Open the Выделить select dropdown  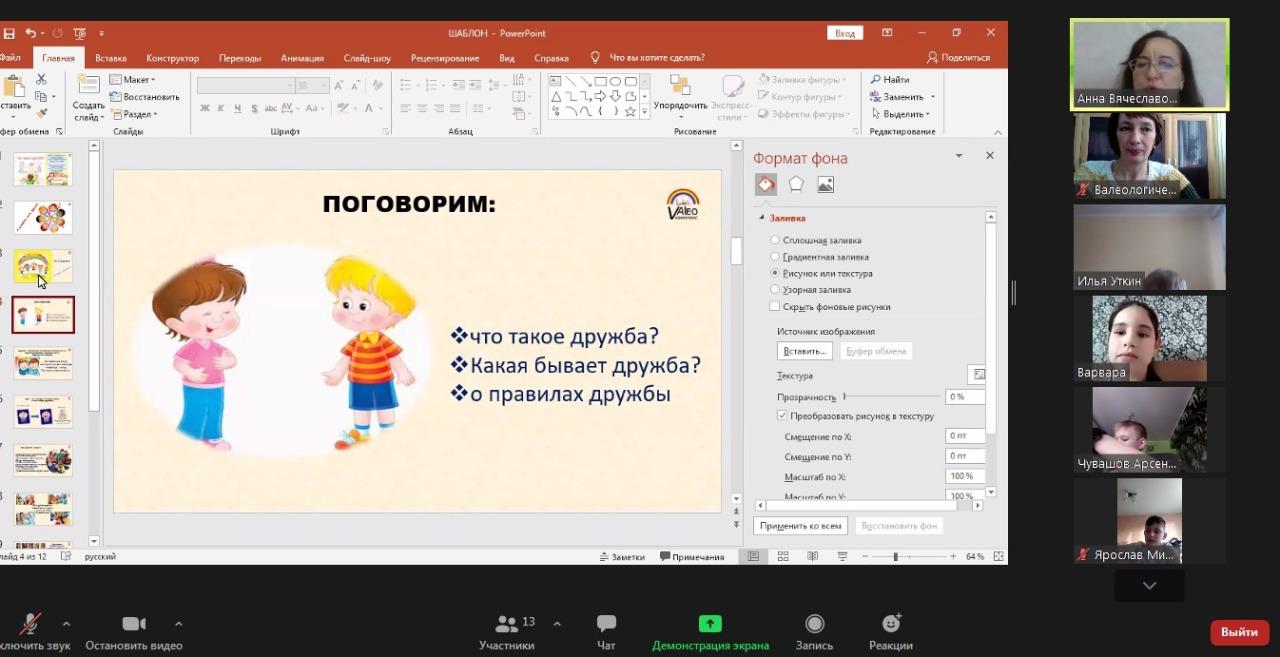pos(900,114)
